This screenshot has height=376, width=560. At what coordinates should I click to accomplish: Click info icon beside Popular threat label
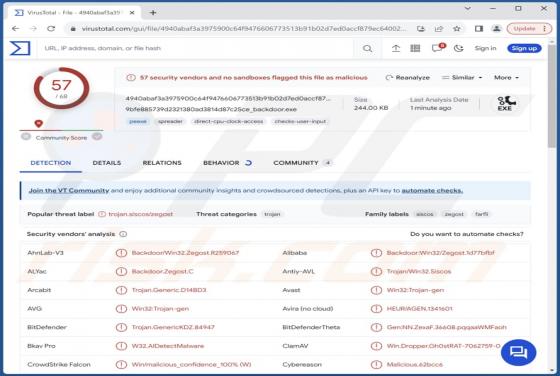(102, 214)
